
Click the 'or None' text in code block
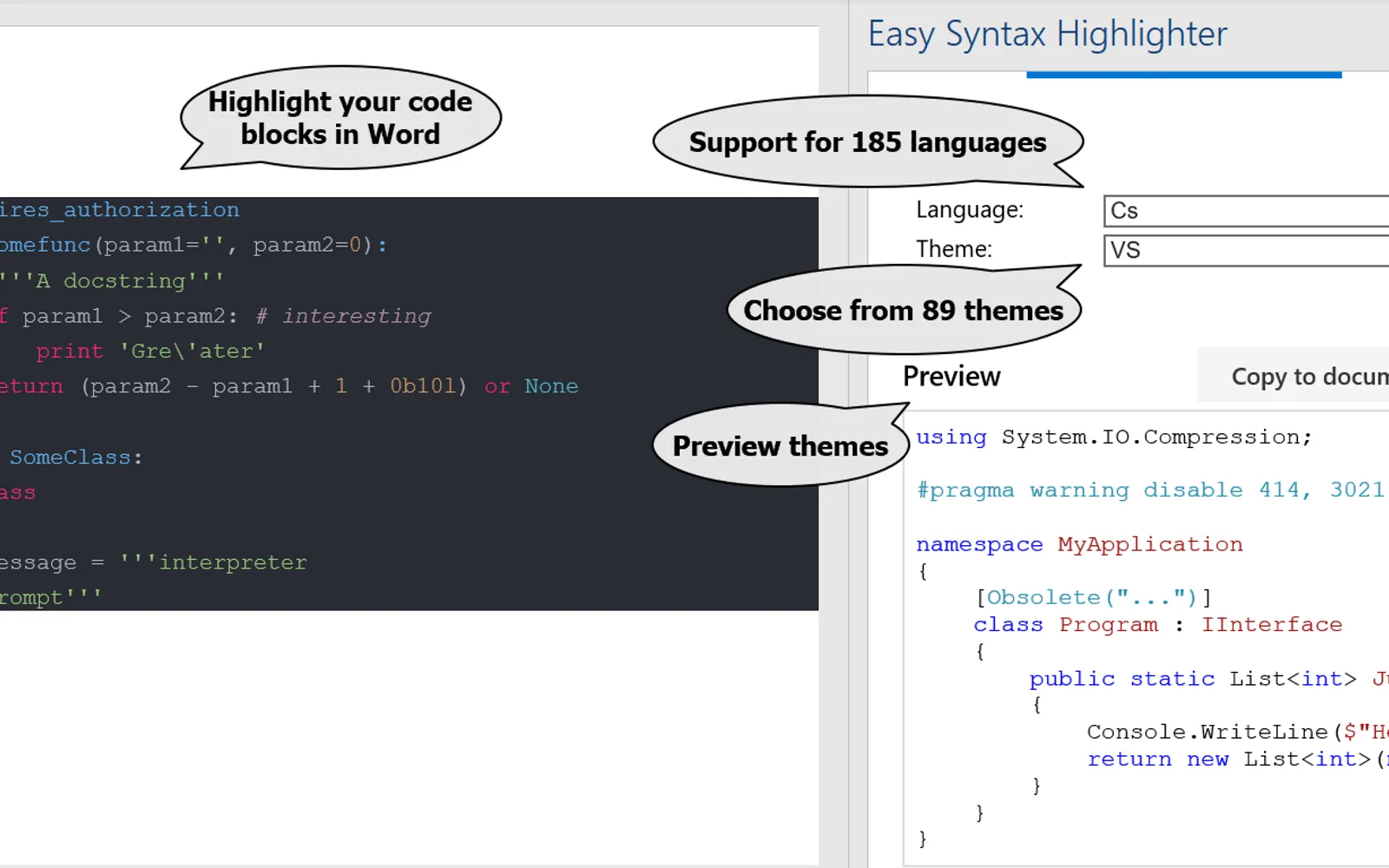pos(531,385)
